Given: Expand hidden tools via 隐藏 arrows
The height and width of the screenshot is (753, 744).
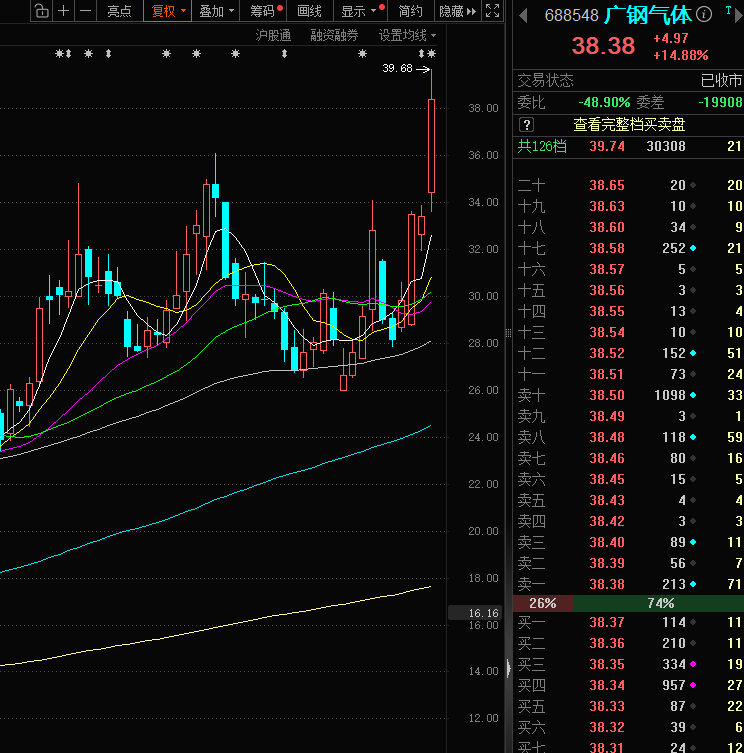Looking at the screenshot, I should pos(458,11).
